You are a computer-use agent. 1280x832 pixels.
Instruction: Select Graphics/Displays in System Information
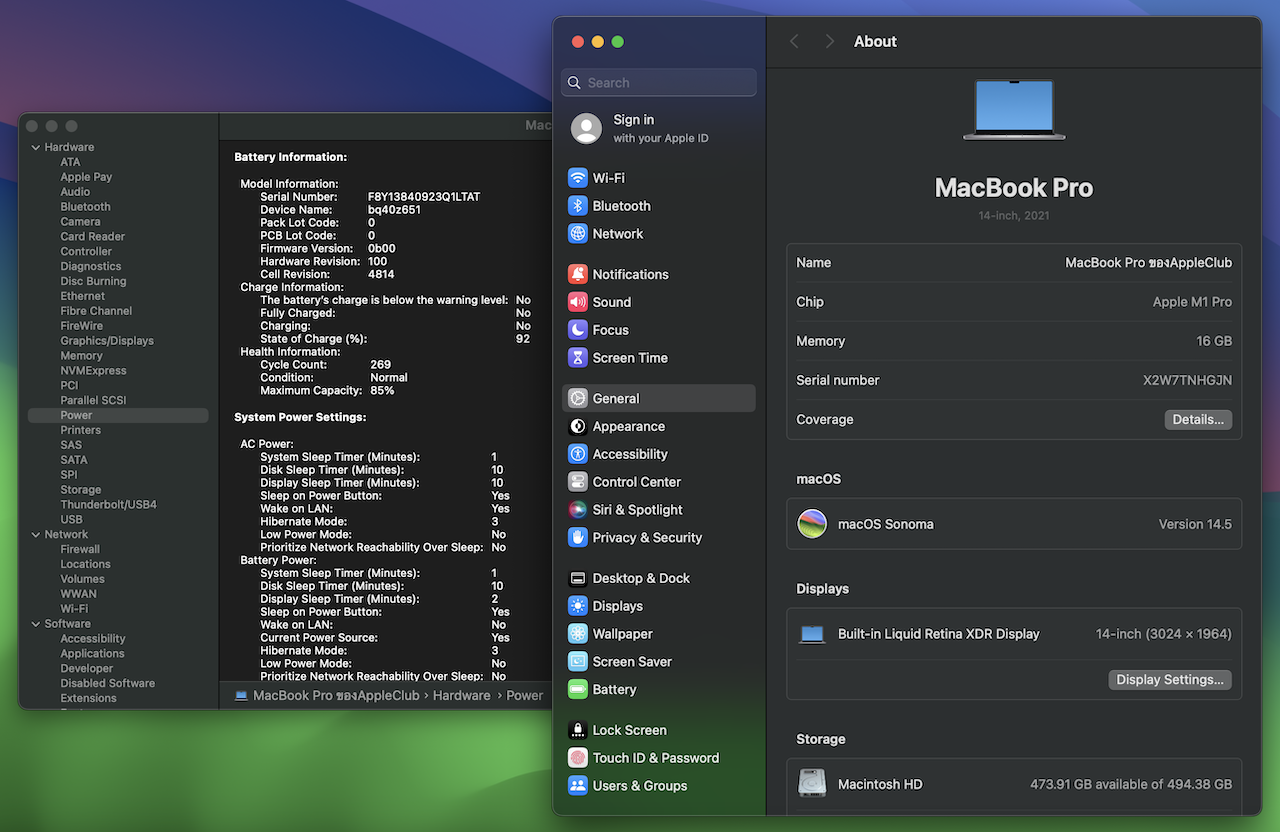(107, 341)
